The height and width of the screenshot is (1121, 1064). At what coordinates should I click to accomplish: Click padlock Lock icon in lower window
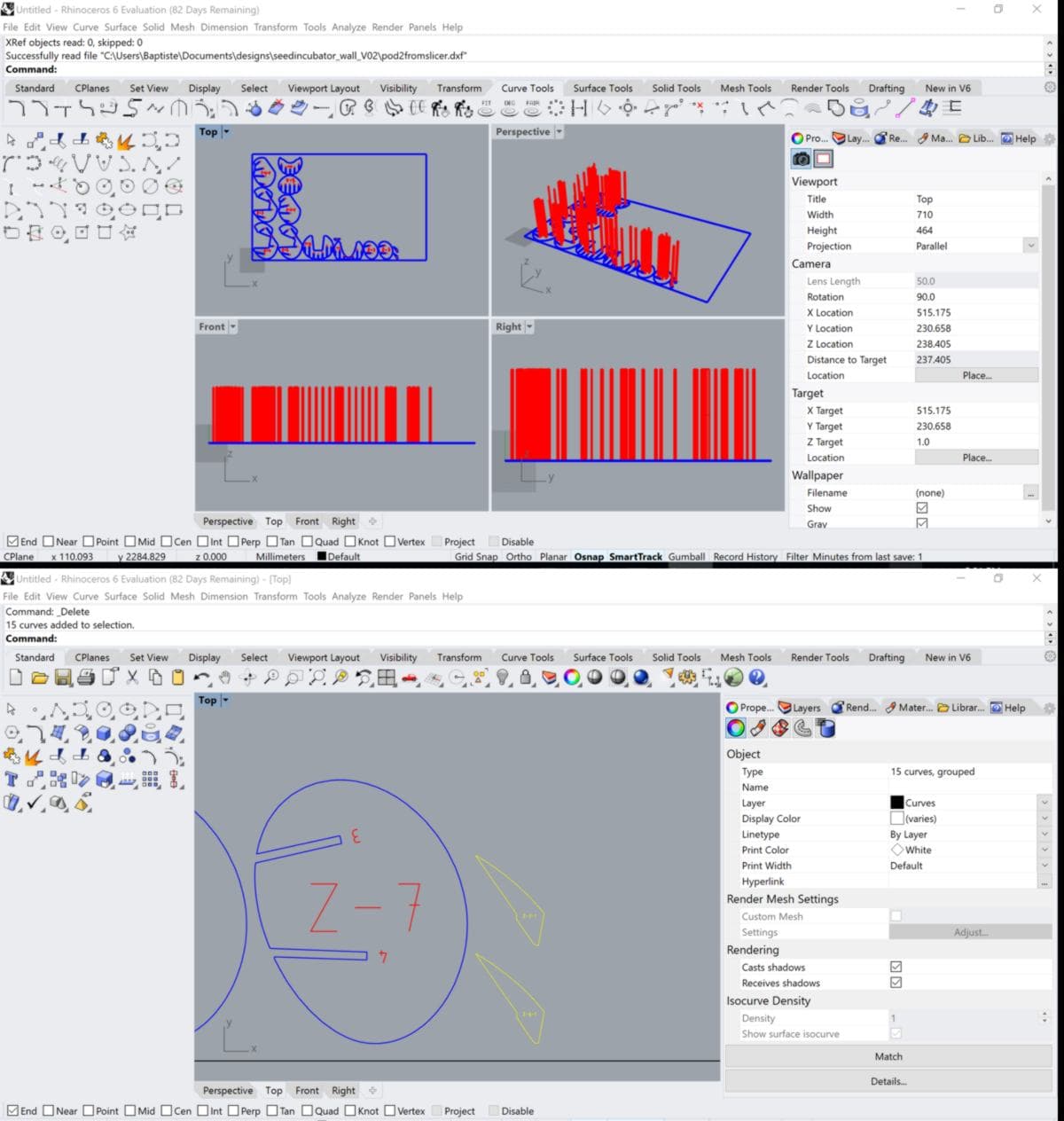526,678
